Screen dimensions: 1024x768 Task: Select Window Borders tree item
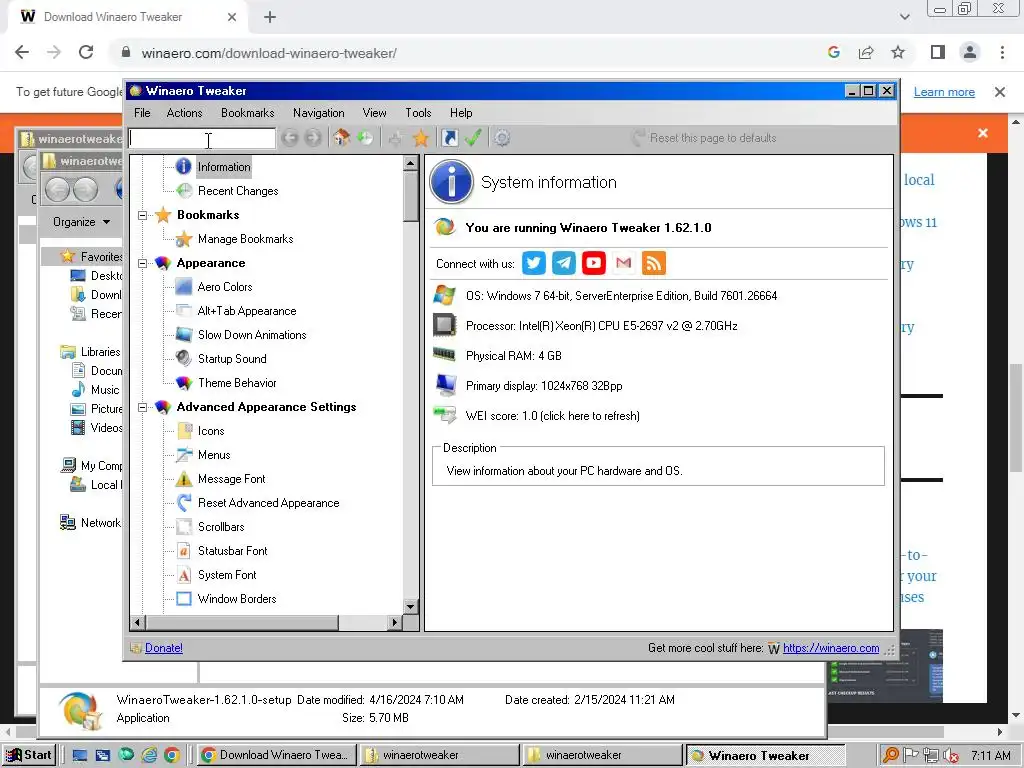pyautogui.click(x=237, y=599)
